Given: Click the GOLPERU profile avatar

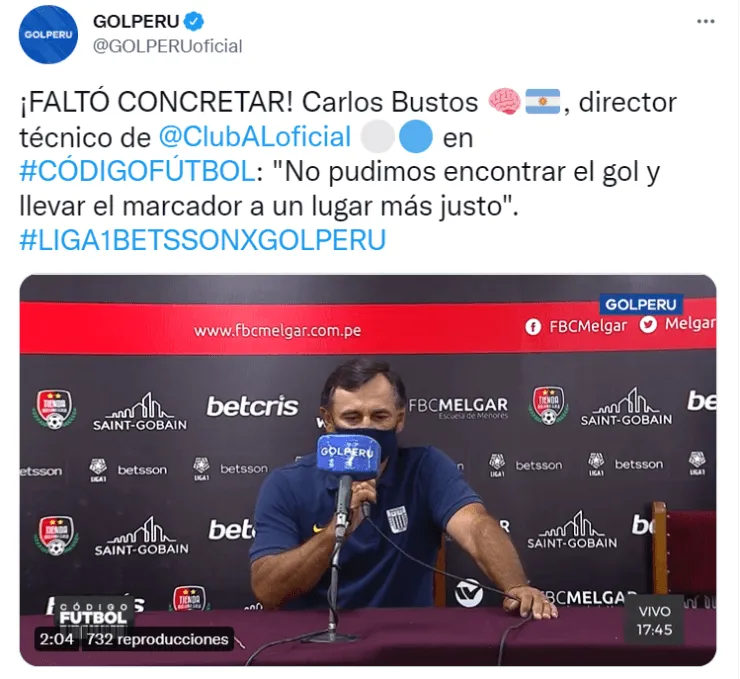Looking at the screenshot, I should [x=48, y=34].
